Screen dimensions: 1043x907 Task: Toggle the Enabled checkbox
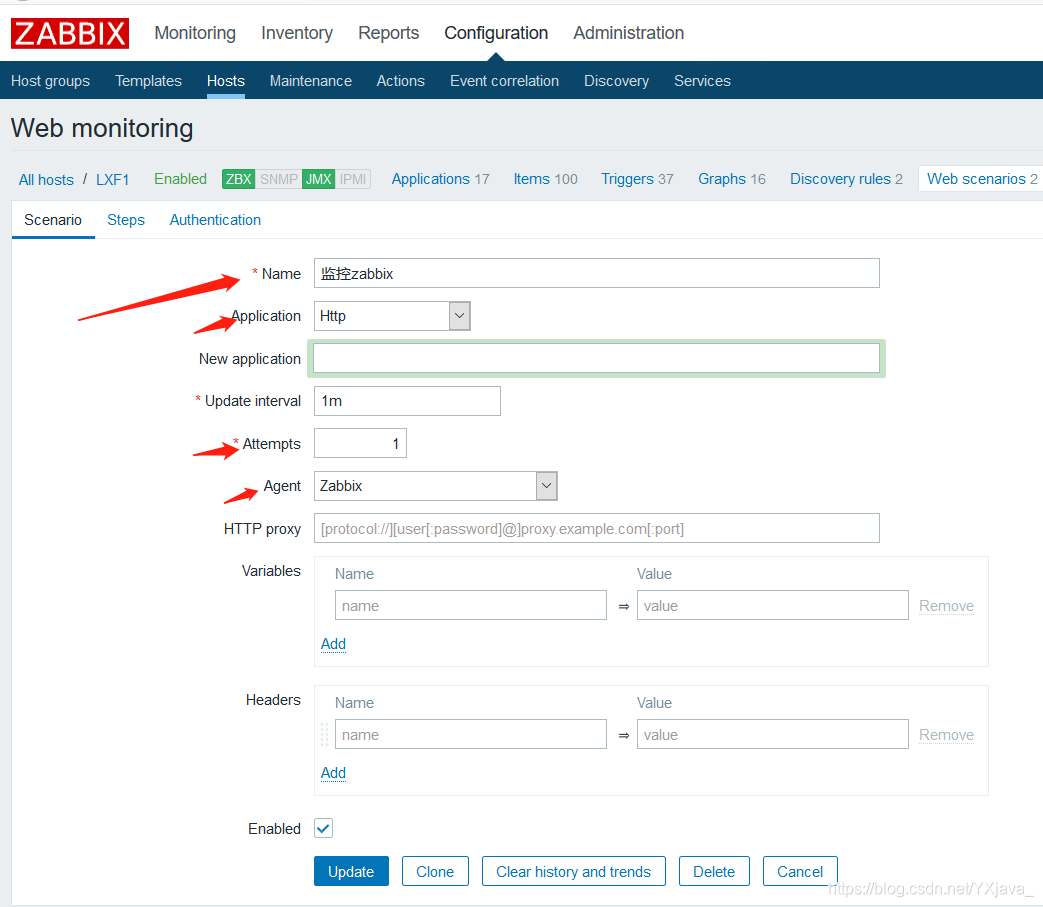[323, 829]
